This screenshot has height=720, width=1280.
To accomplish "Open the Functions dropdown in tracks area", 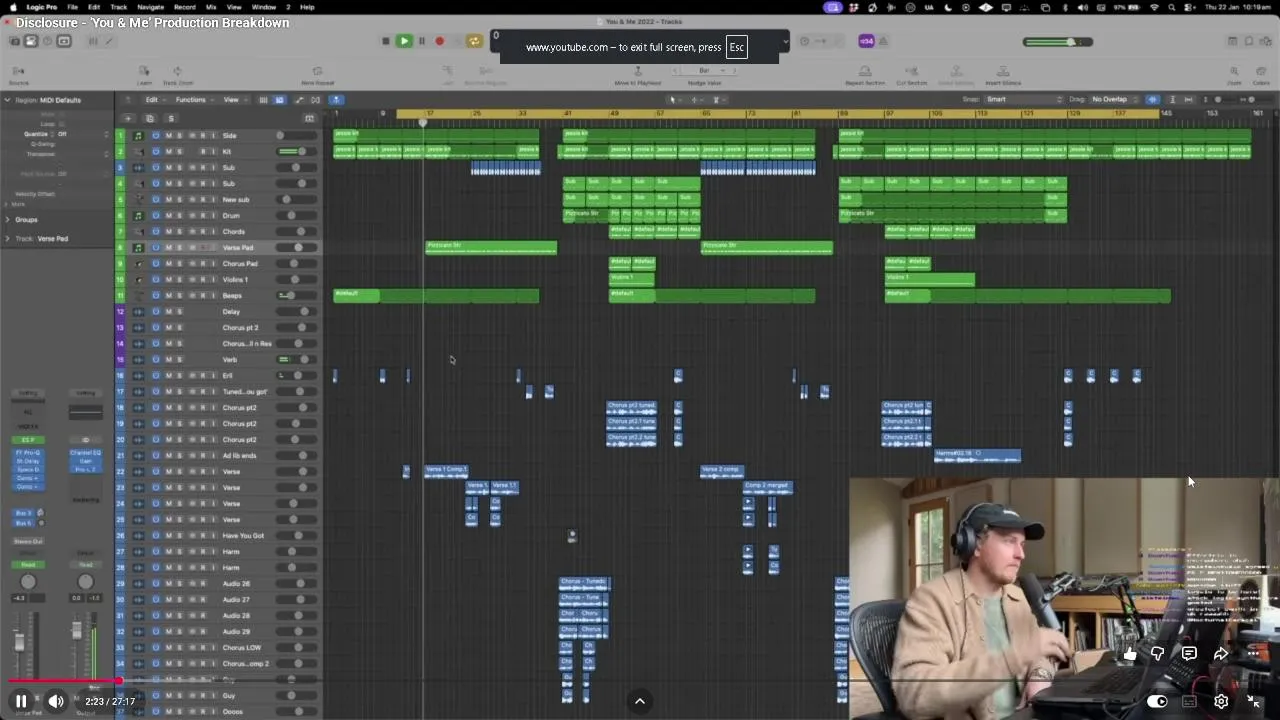I will (193, 100).
